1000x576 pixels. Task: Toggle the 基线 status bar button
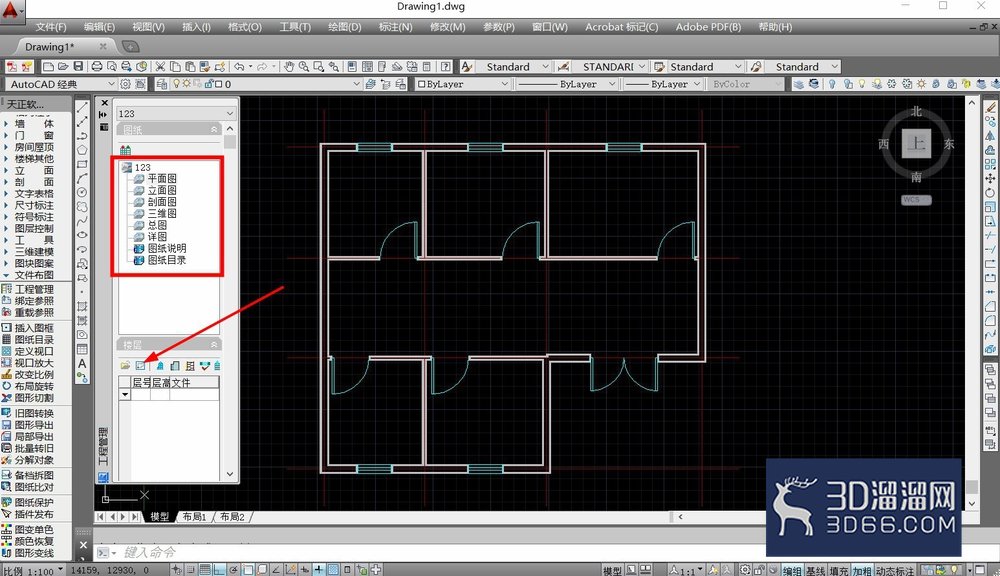[815, 571]
